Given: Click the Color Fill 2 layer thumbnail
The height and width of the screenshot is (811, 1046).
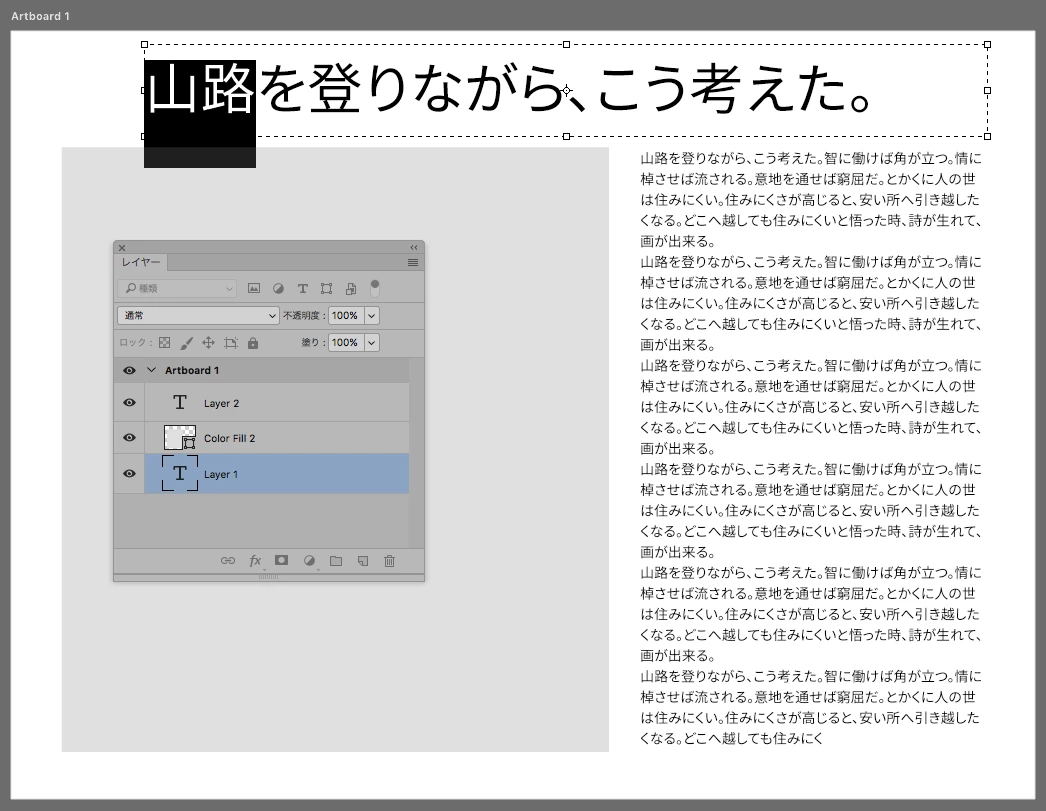Looking at the screenshot, I should (x=180, y=438).
